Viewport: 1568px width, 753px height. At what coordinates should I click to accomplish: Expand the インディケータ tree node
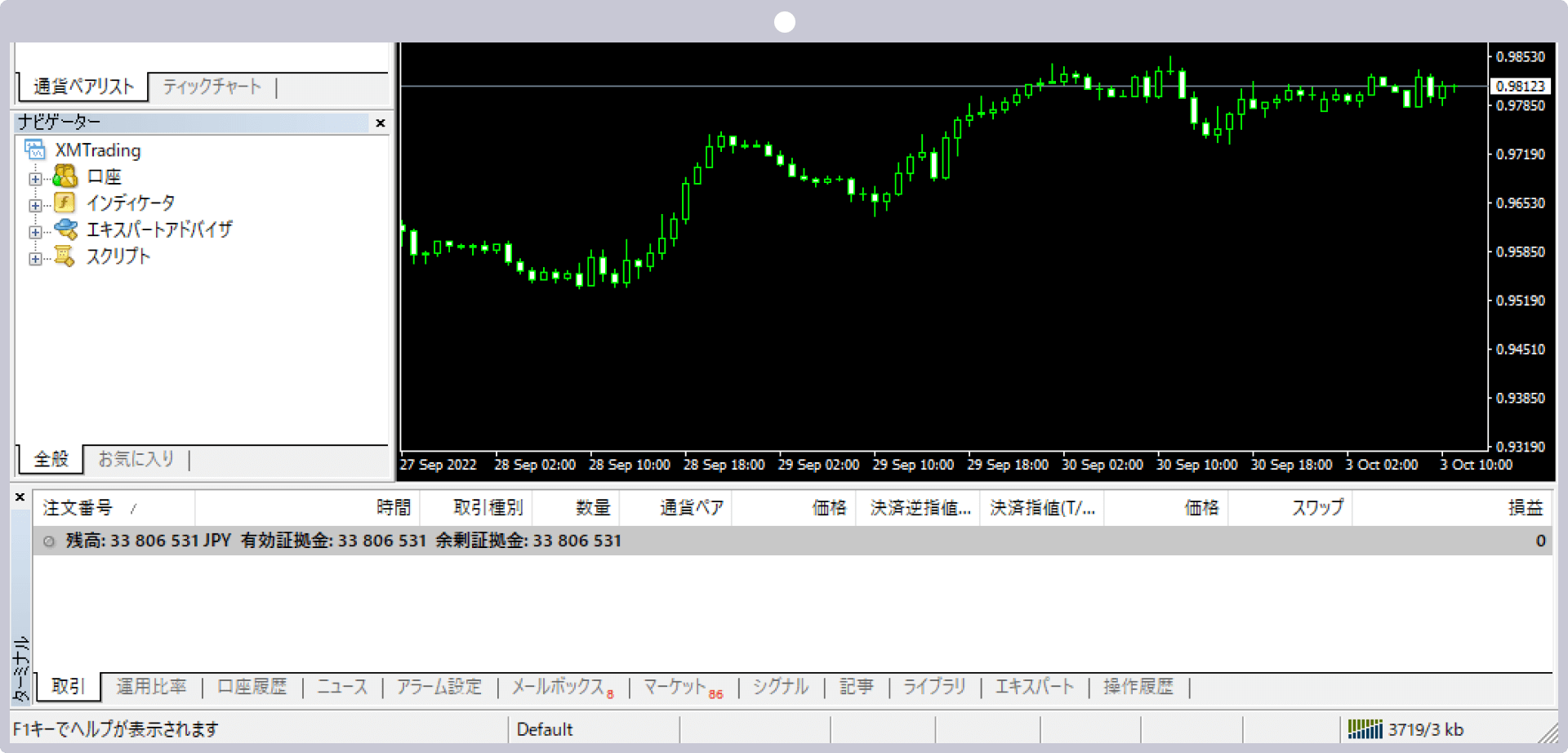point(35,205)
